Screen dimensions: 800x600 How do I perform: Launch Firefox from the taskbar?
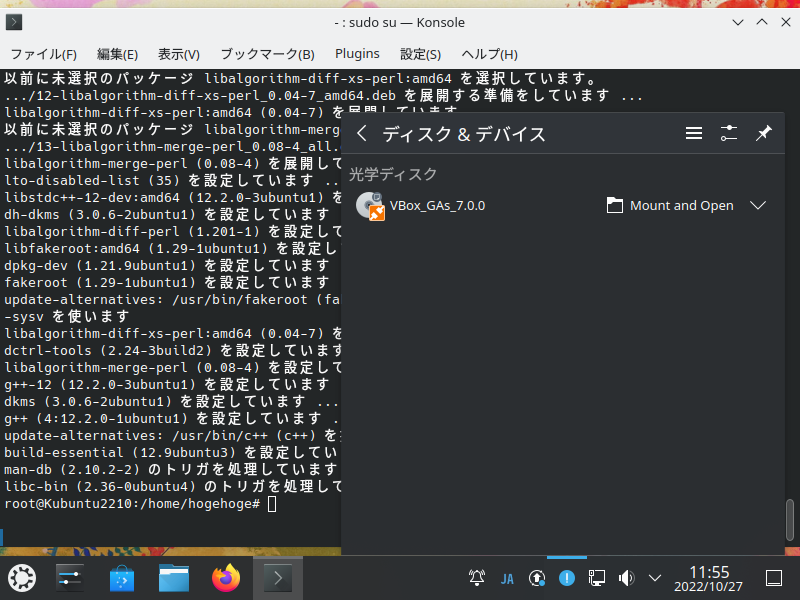(226, 578)
